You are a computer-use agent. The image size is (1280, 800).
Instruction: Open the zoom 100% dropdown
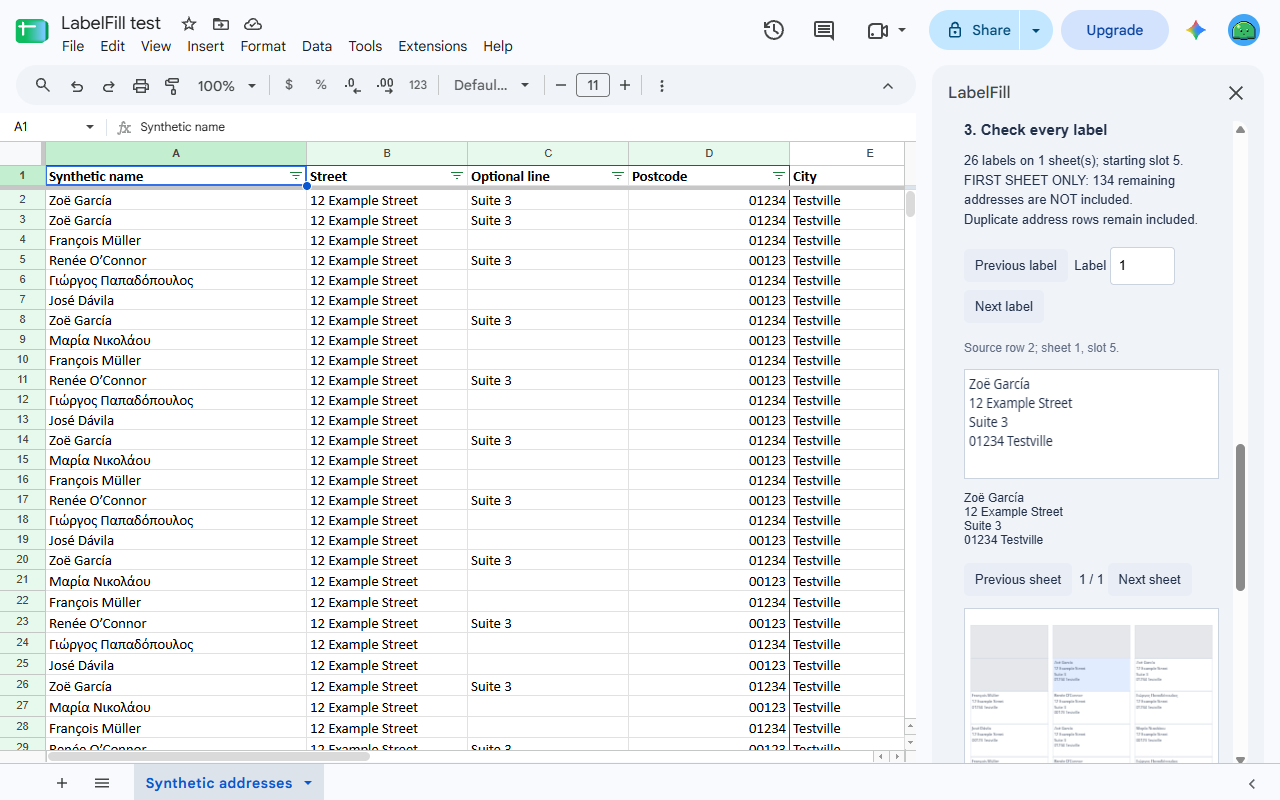pyautogui.click(x=227, y=86)
